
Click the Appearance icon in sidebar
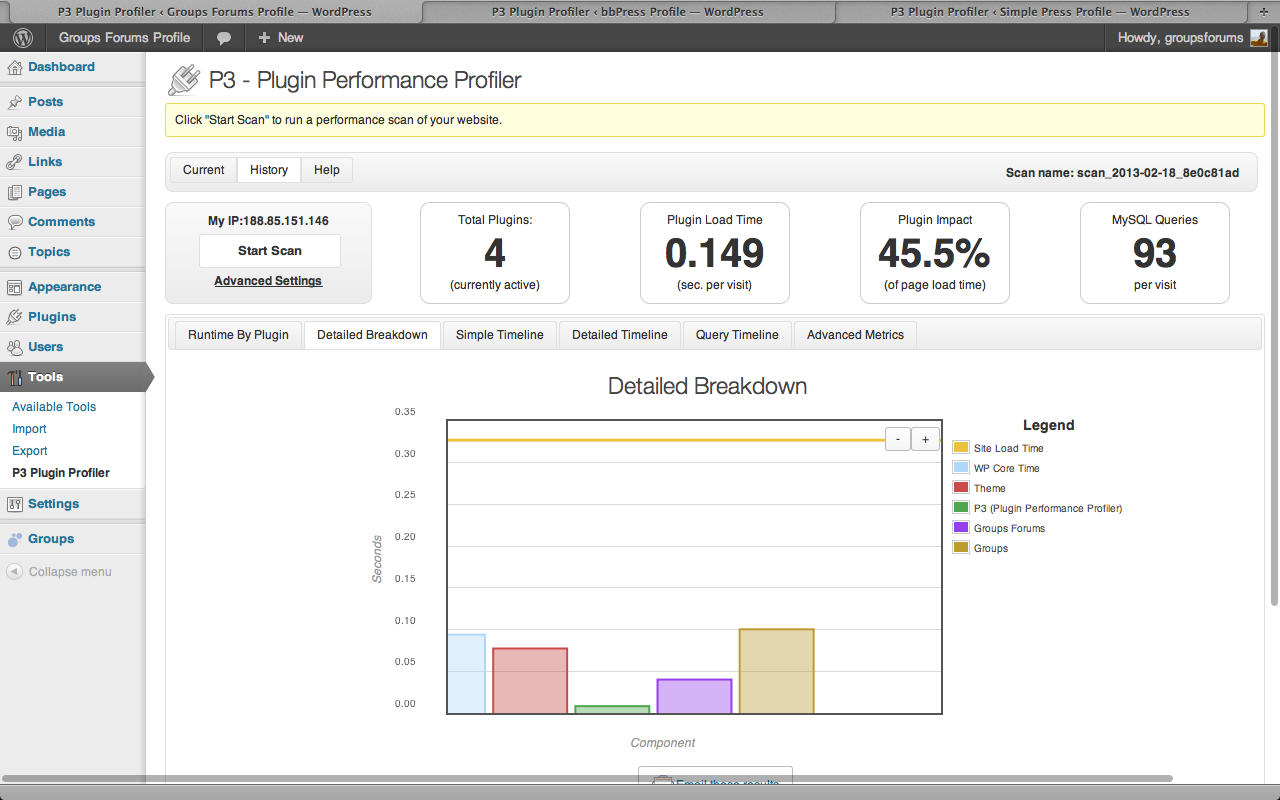click(x=15, y=287)
